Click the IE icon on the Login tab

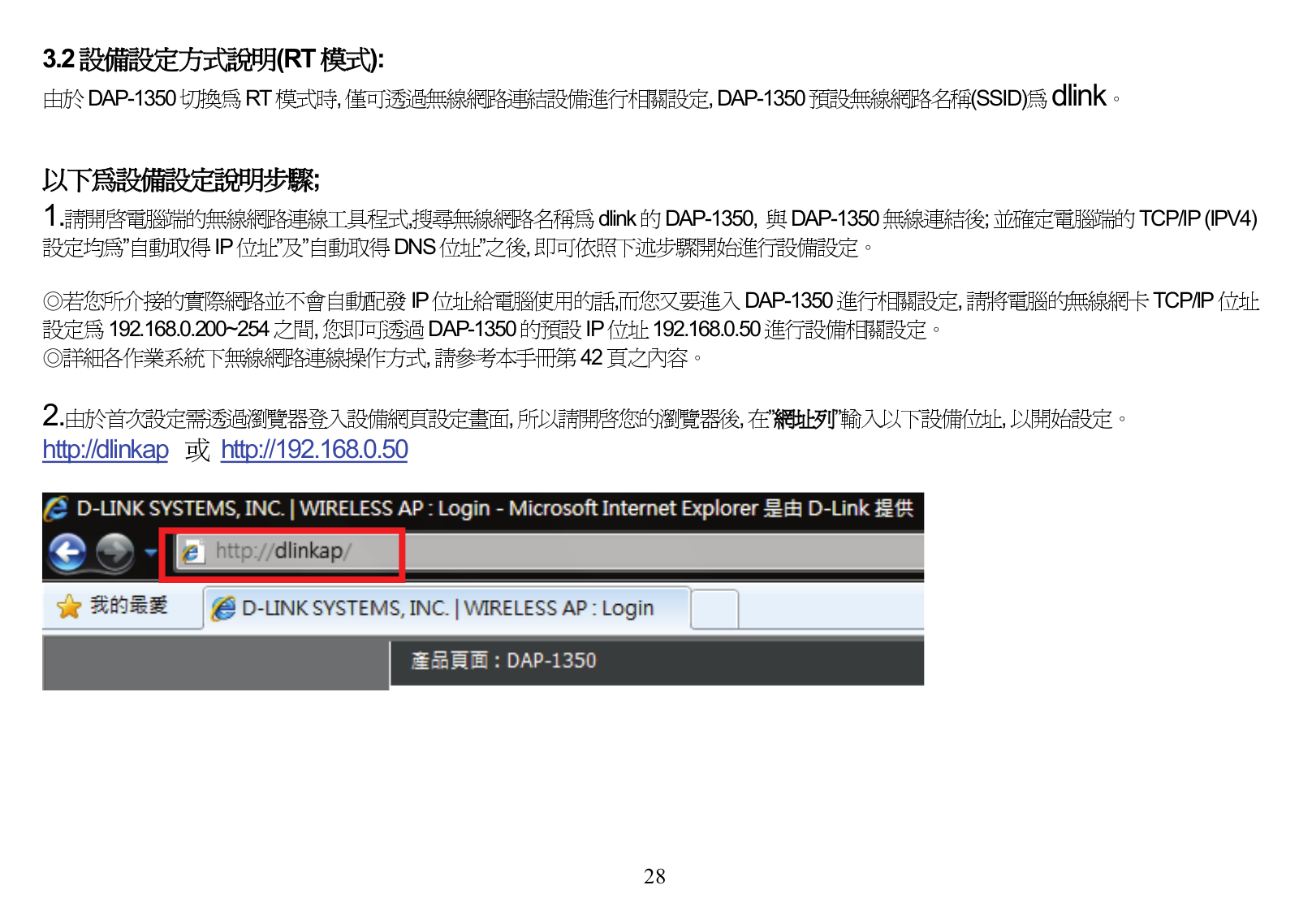223,608
